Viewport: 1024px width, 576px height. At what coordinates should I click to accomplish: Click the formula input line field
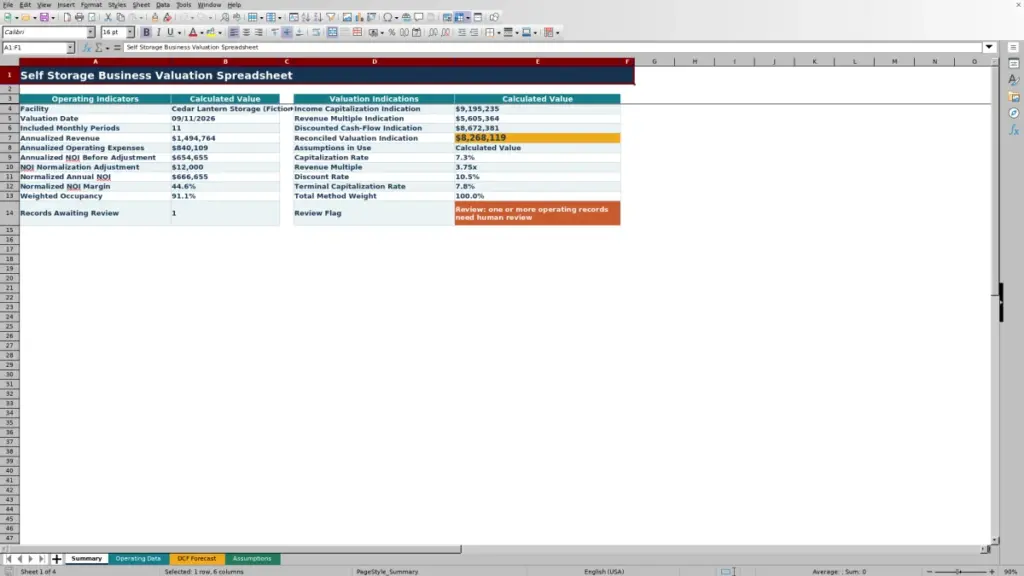tap(552, 47)
